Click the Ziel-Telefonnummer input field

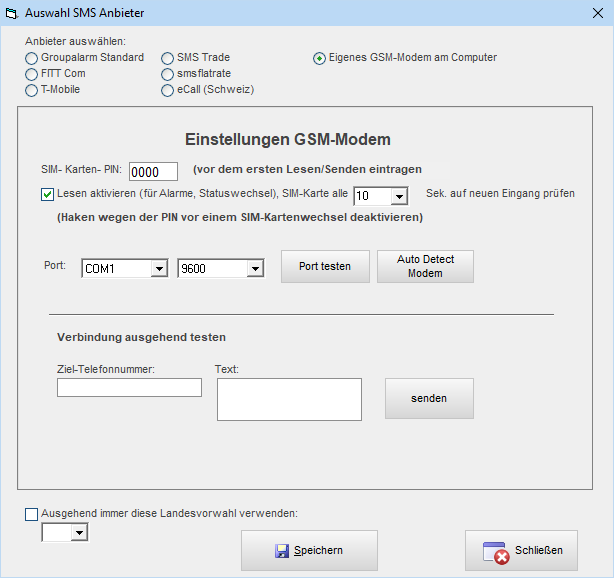[x=129, y=388]
